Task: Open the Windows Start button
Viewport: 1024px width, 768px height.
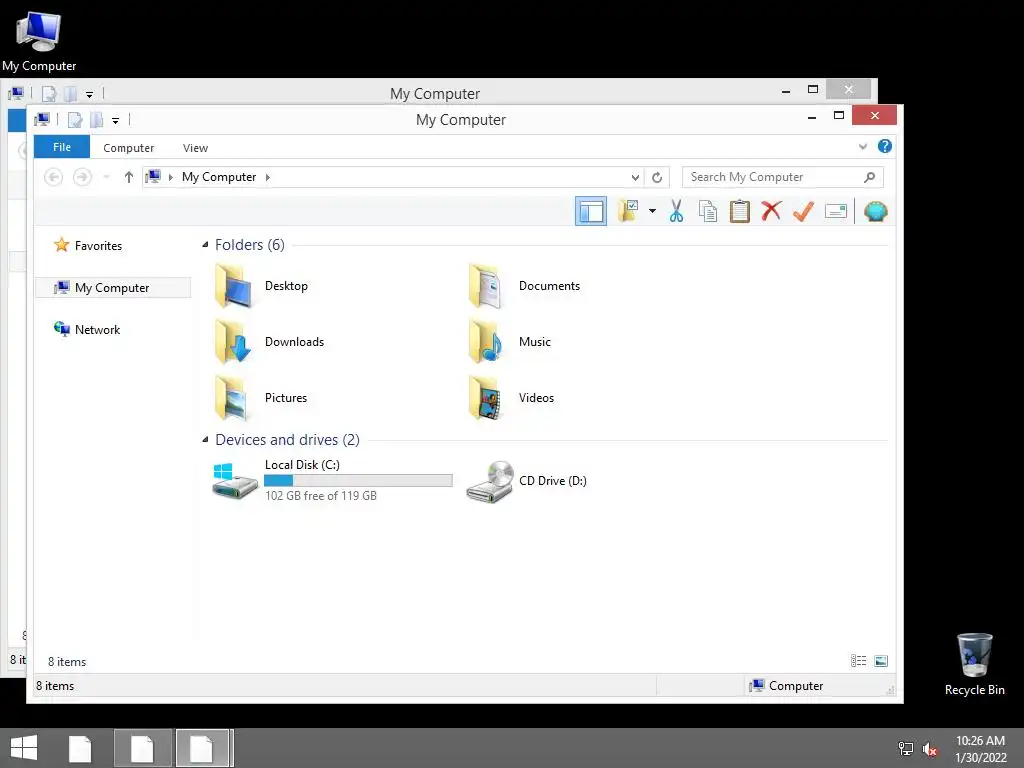Action: (x=24, y=748)
